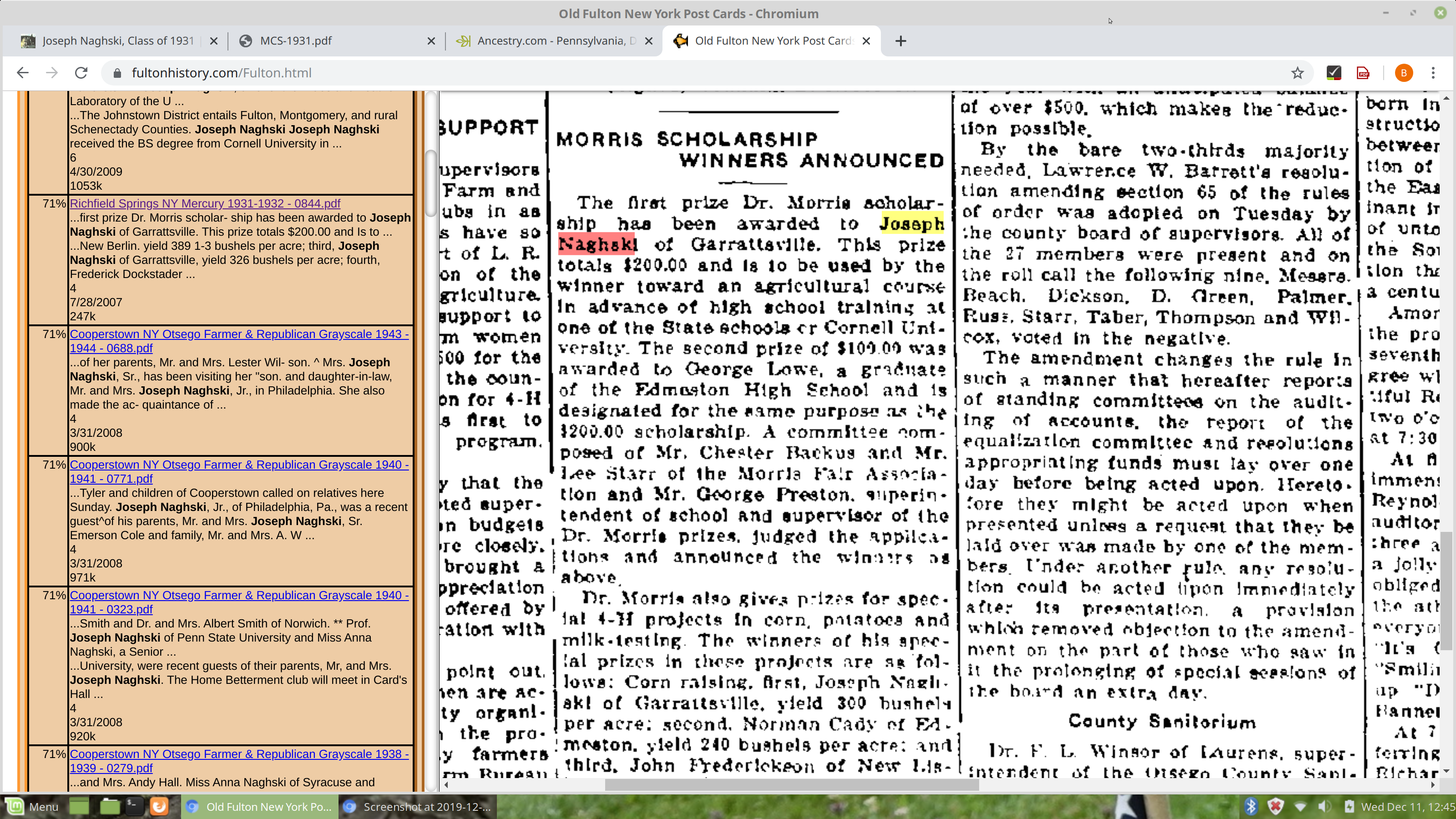This screenshot has width=1456, height=819.
Task: Click the County Sanitorium heading
Action: pyautogui.click(x=1162, y=721)
